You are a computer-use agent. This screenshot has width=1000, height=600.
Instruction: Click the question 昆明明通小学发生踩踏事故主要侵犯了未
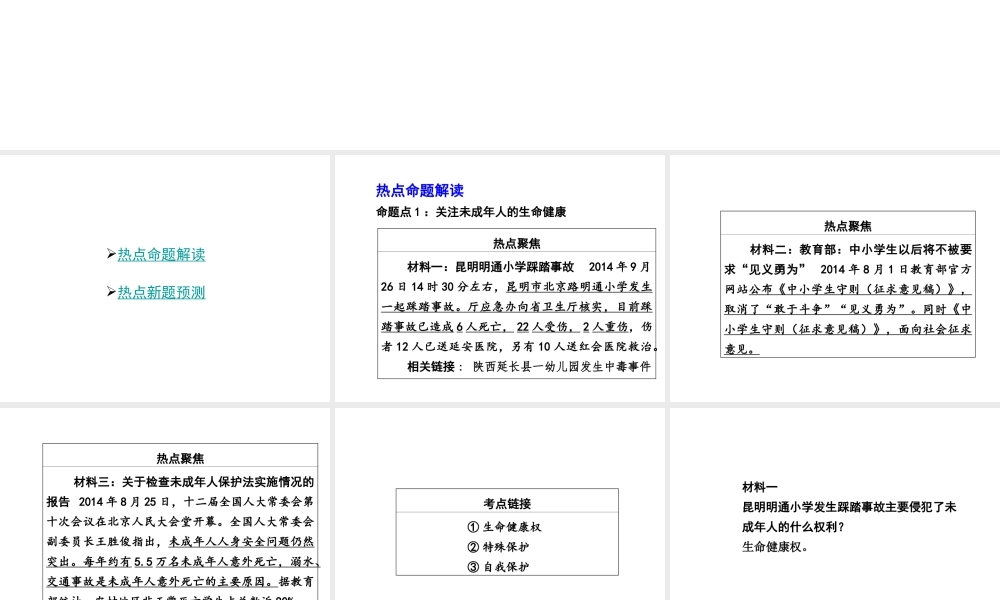click(x=849, y=507)
